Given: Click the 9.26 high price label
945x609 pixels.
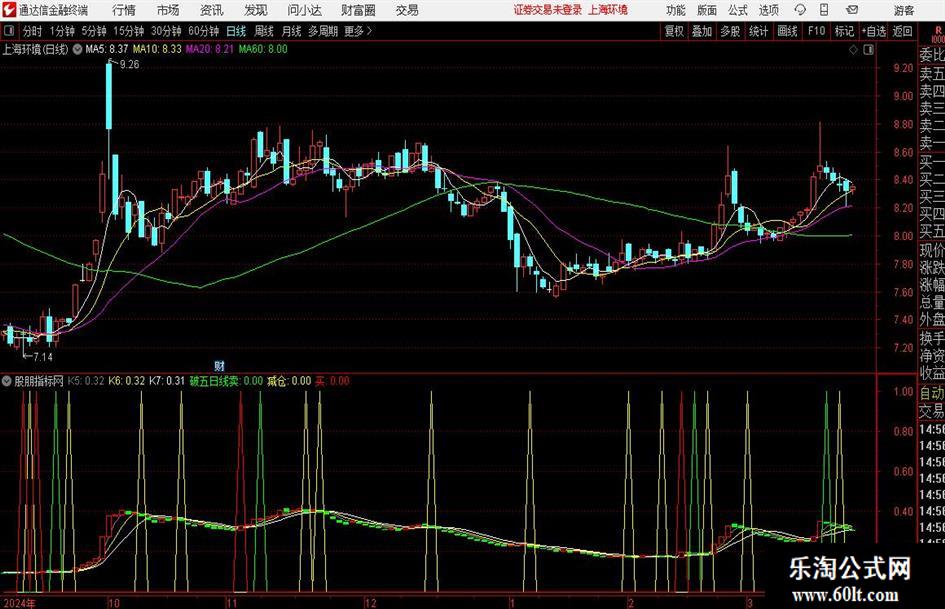Looking at the screenshot, I should 130,64.
